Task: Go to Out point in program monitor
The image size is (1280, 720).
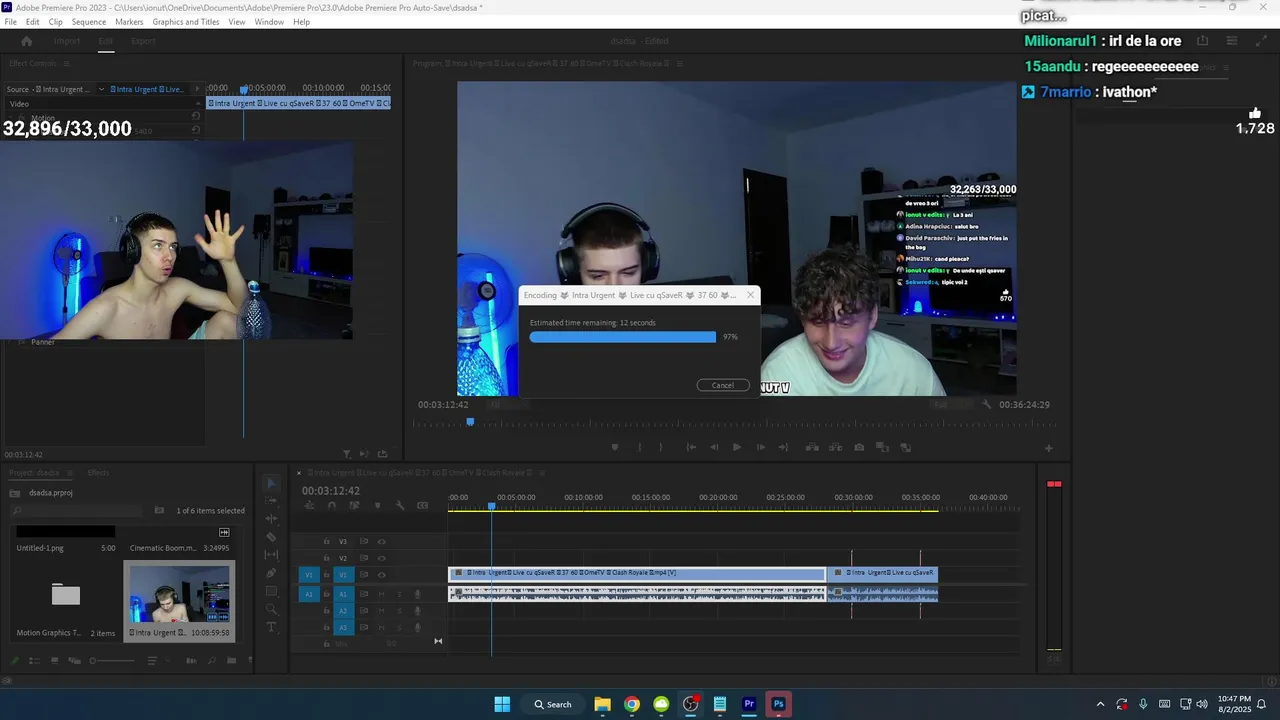Action: [783, 447]
